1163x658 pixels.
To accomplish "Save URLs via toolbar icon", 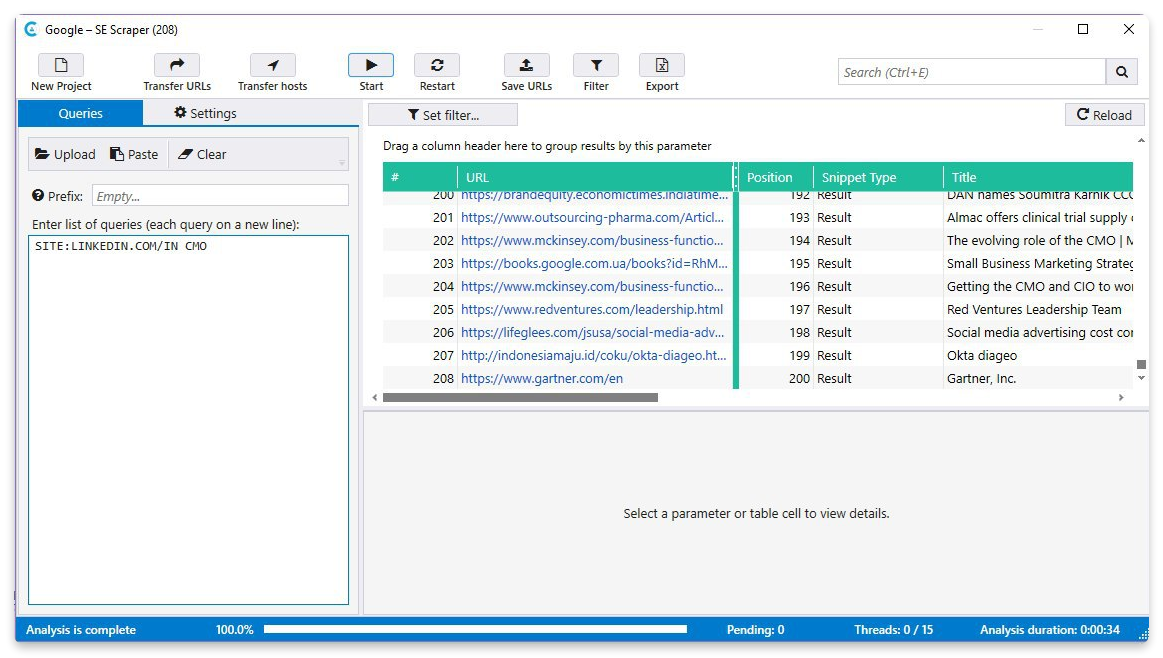I will click(x=527, y=65).
